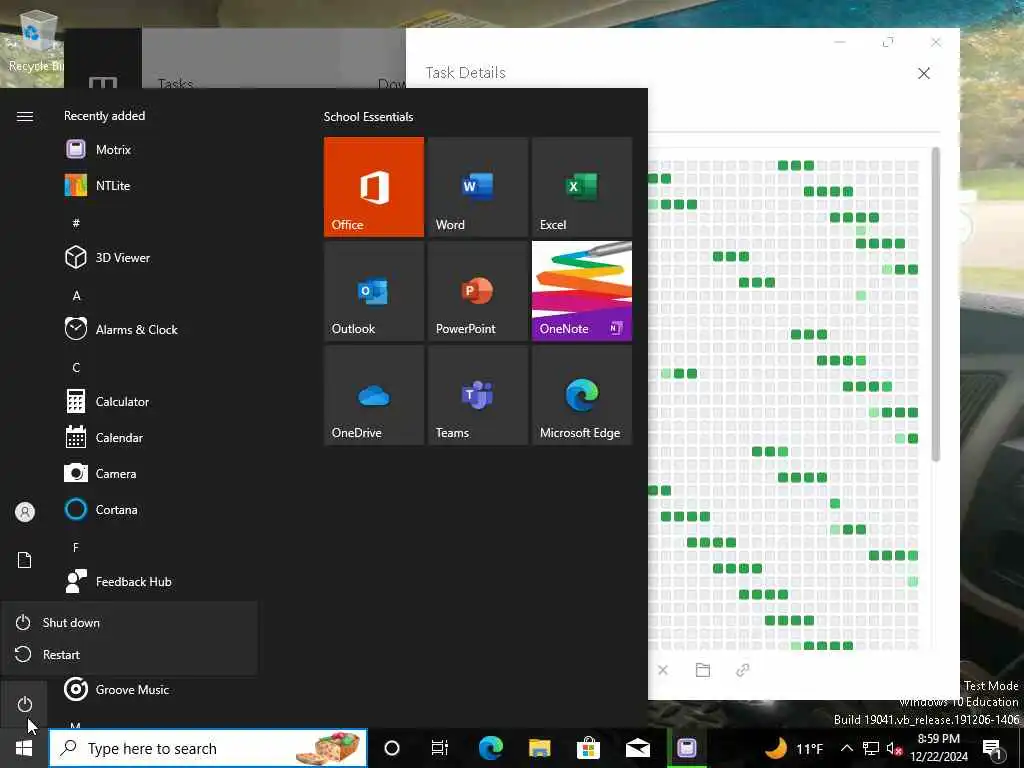Image resolution: width=1024 pixels, height=768 pixels.
Task: Open the Word tile
Action: coord(477,187)
